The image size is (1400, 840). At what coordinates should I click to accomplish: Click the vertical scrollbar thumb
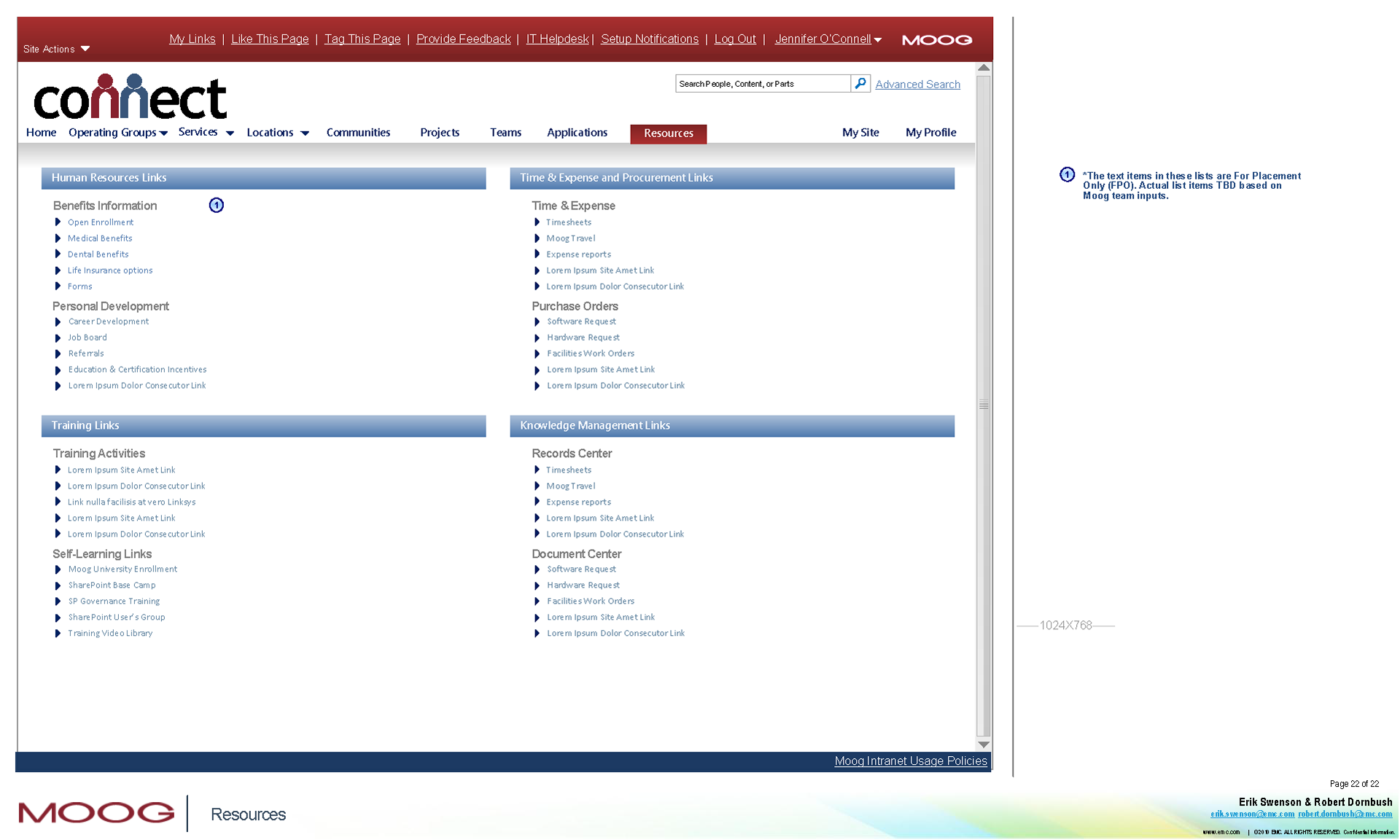coord(984,405)
